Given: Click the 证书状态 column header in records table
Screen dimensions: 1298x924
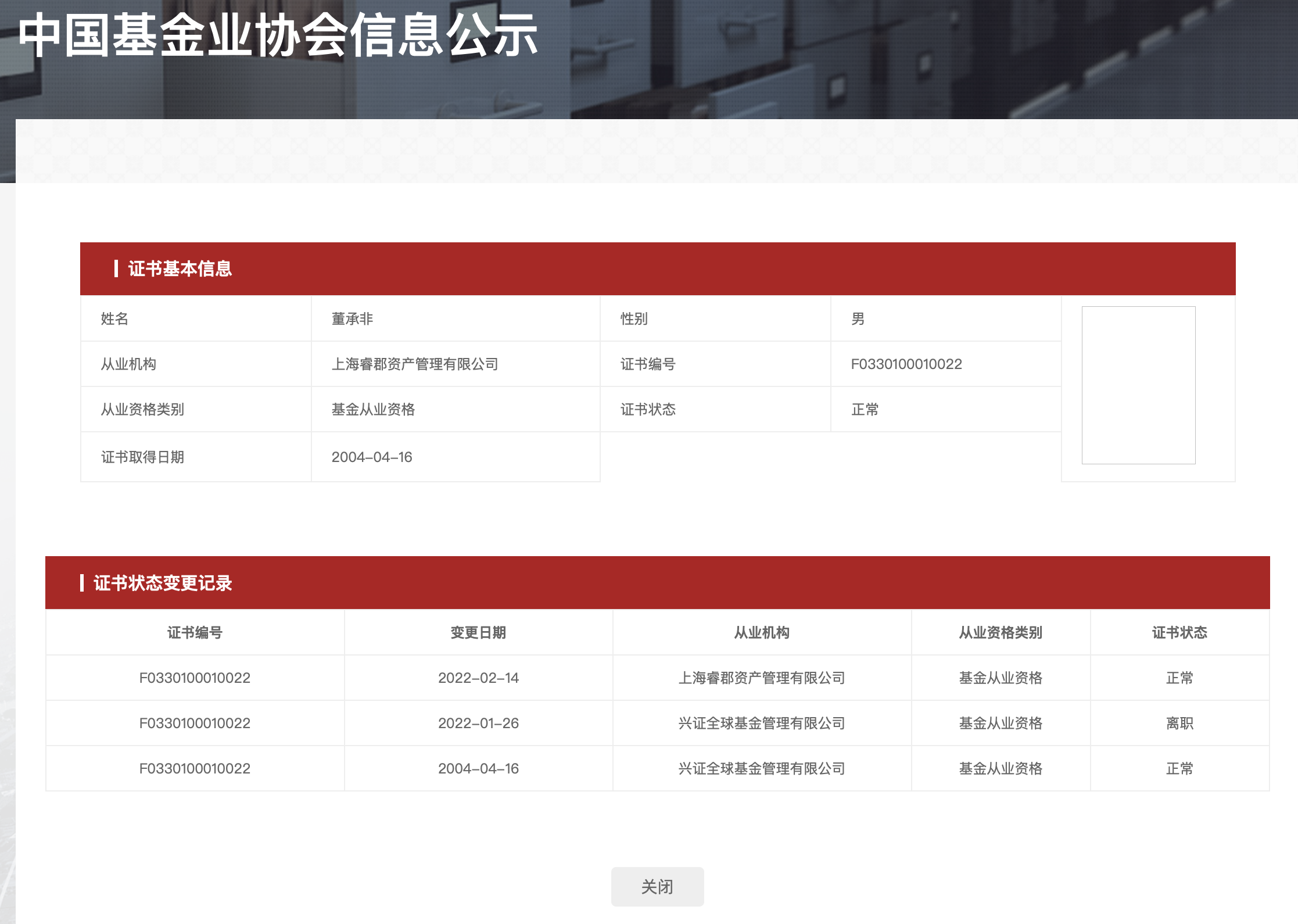Looking at the screenshot, I should (x=1179, y=632).
